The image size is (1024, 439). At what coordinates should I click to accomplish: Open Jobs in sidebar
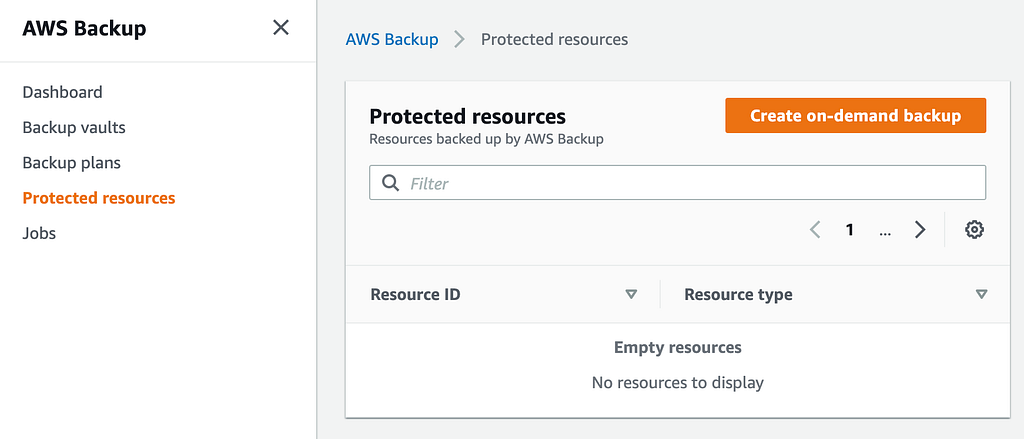[x=39, y=233]
